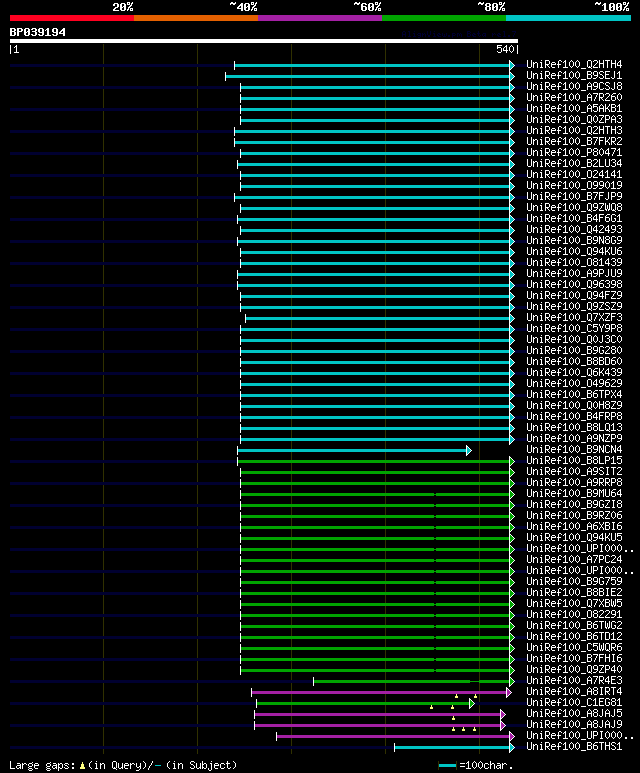Open the UniRef100_Q2HTH4 hit

coord(574,65)
